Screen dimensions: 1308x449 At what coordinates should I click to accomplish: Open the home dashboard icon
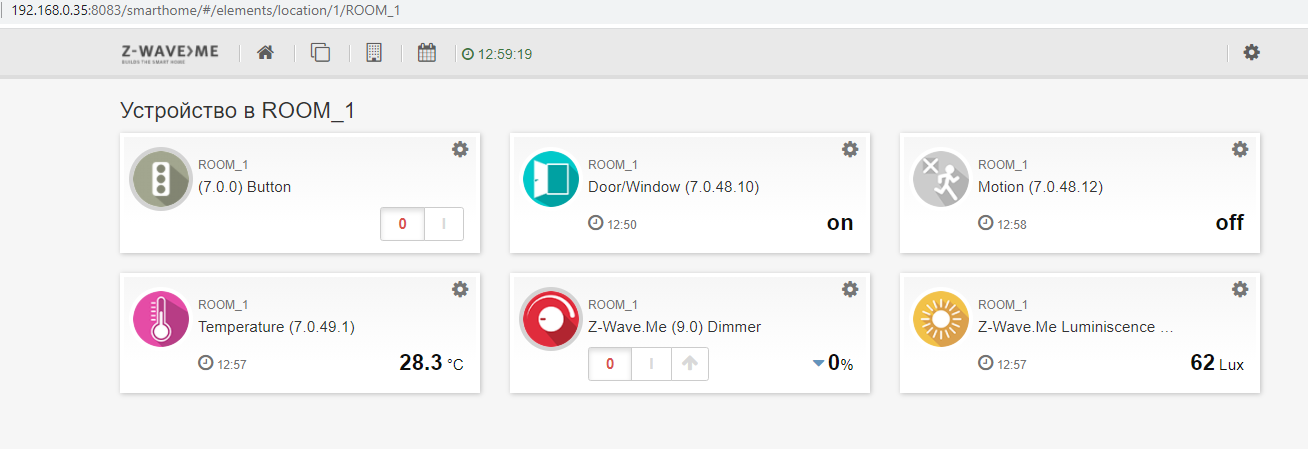265,53
